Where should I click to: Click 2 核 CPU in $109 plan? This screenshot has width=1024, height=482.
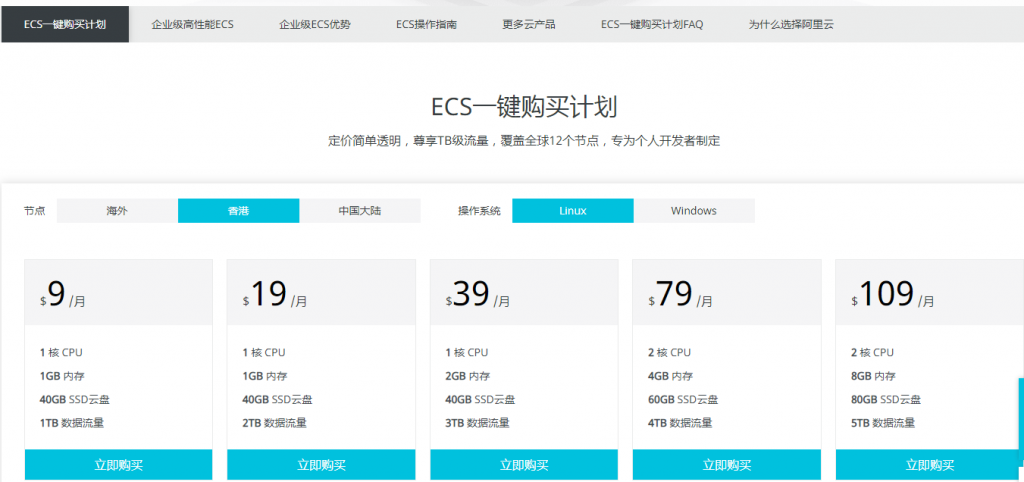(872, 353)
